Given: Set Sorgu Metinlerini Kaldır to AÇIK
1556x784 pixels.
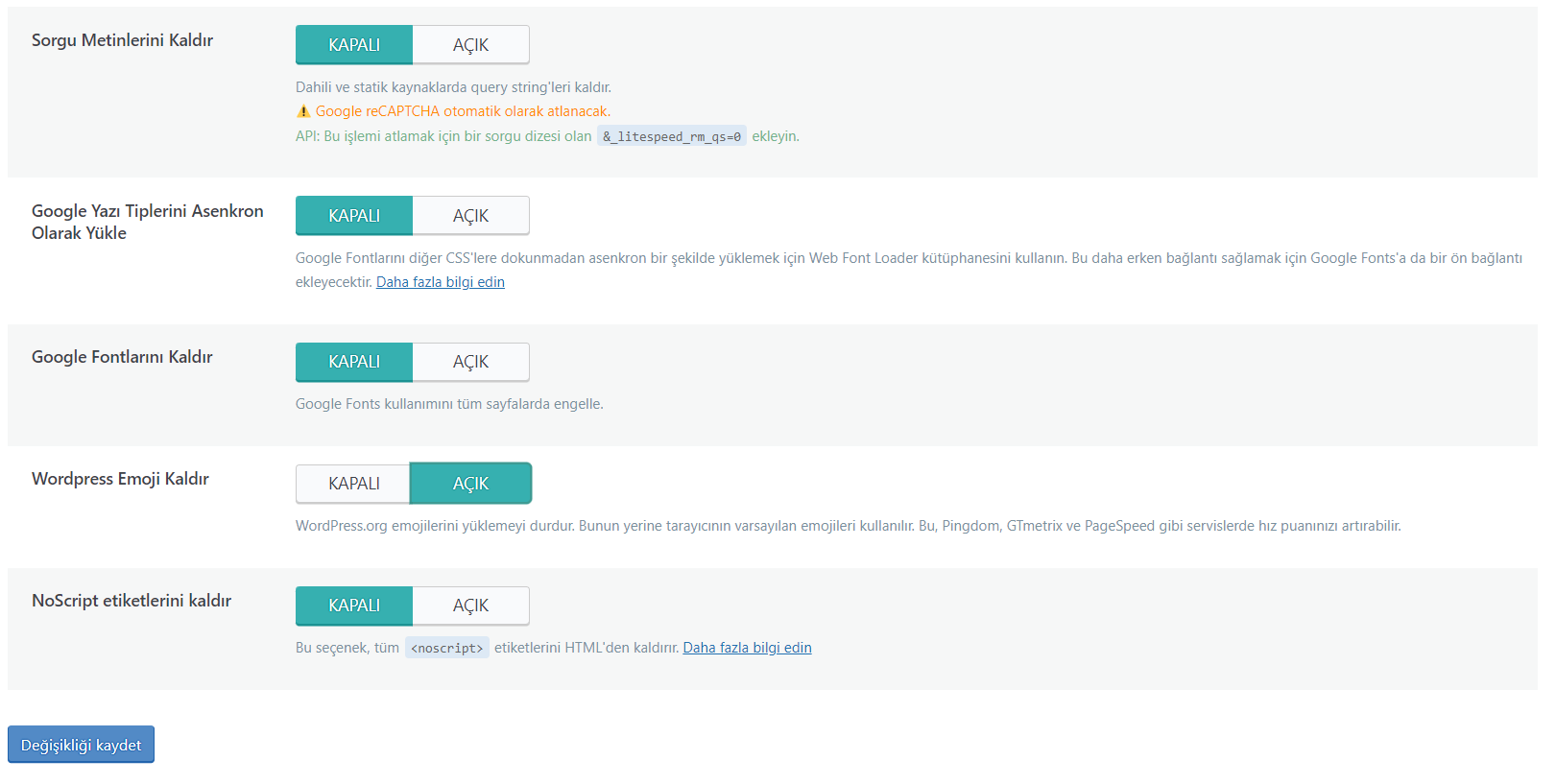Looking at the screenshot, I should coord(471,45).
